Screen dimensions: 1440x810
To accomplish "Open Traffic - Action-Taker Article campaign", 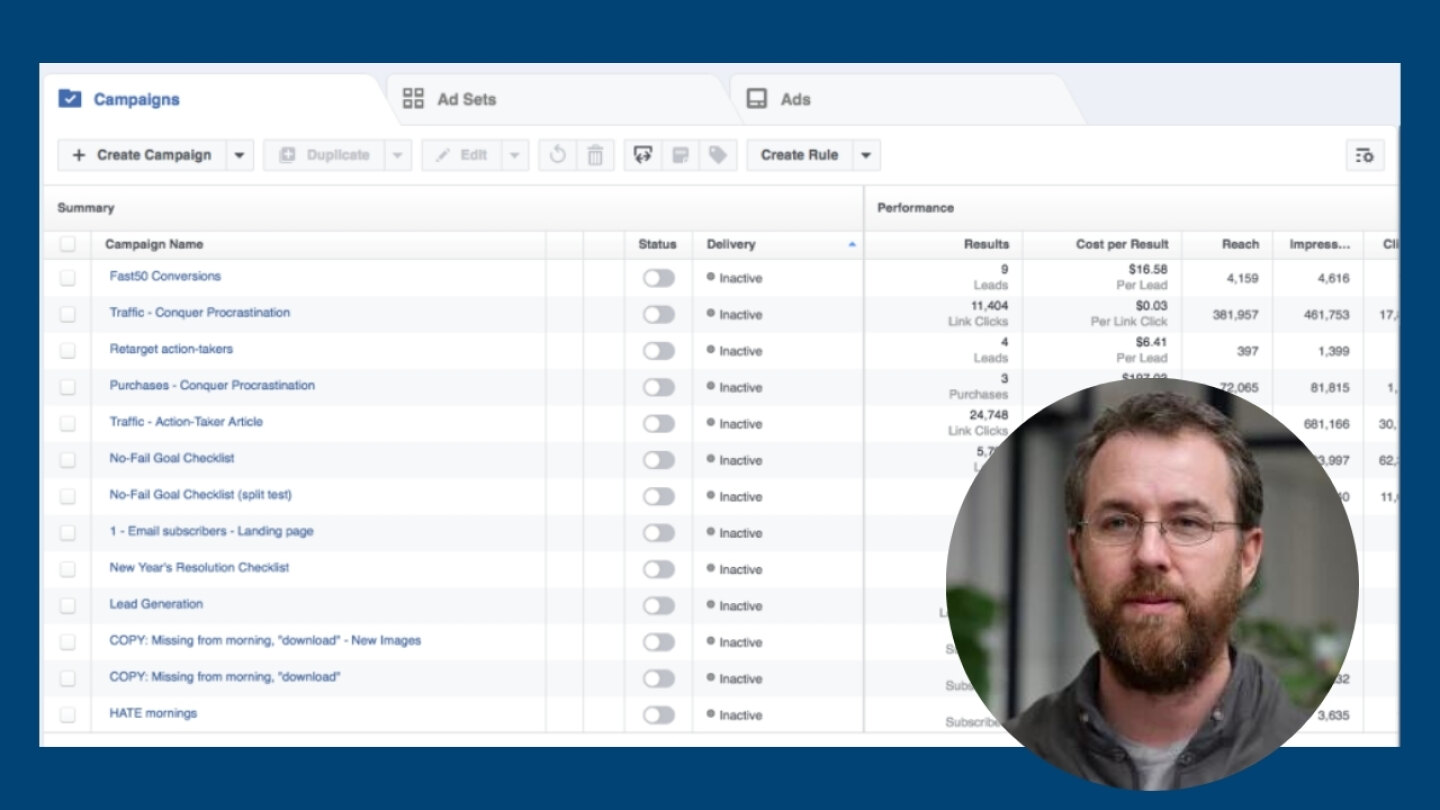I will coord(186,421).
